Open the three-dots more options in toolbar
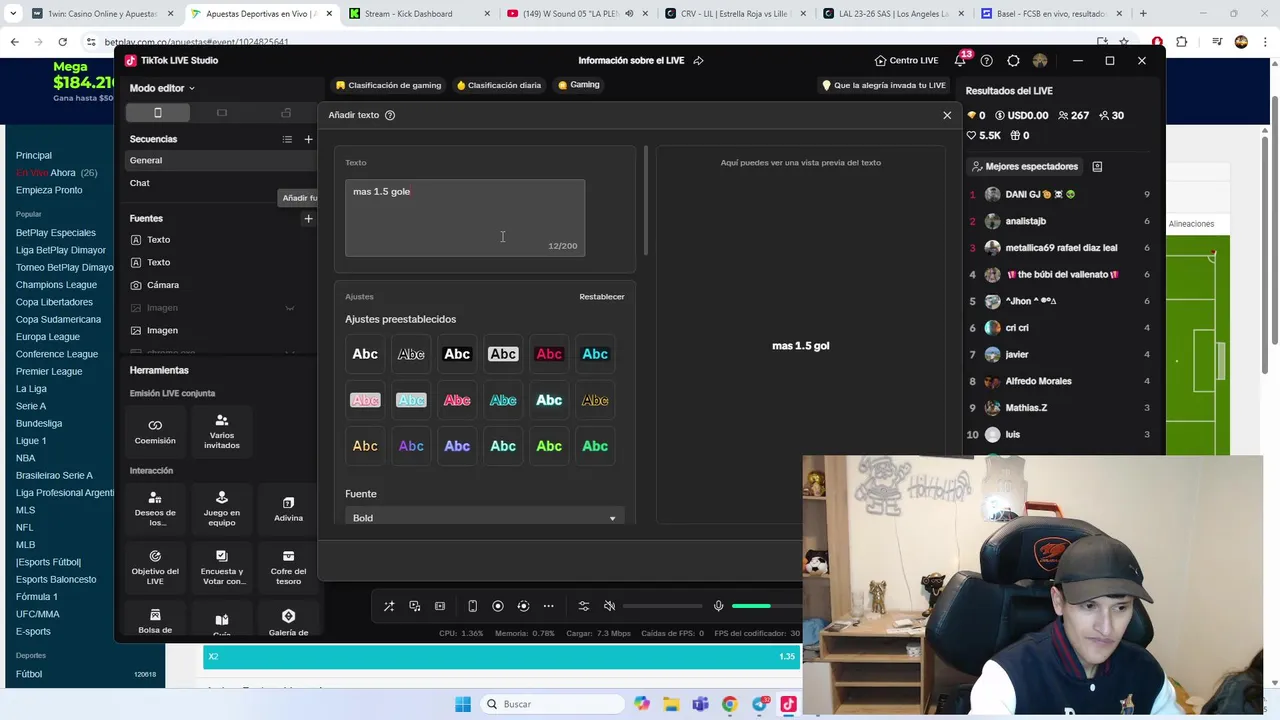Screen dimensions: 1280x720 (548, 606)
